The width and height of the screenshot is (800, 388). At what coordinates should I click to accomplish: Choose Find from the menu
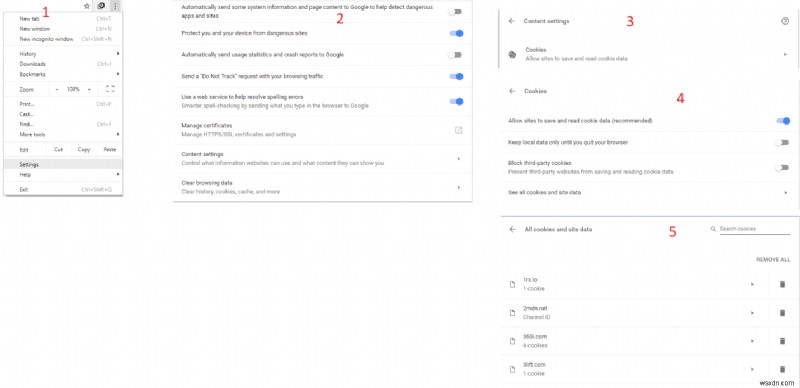point(63,124)
